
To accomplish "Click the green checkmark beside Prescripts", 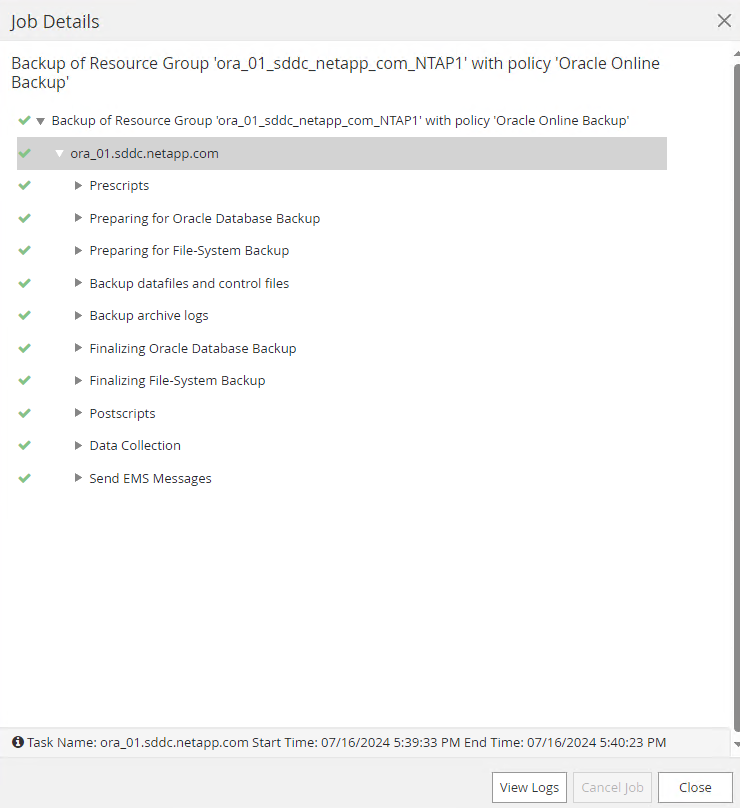I will point(25,185).
